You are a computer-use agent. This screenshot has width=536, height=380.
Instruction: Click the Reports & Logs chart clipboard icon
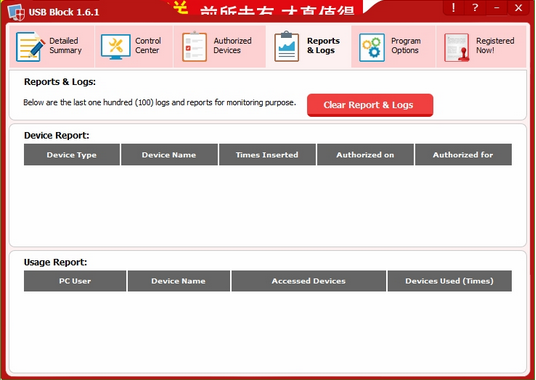pyautogui.click(x=286, y=46)
